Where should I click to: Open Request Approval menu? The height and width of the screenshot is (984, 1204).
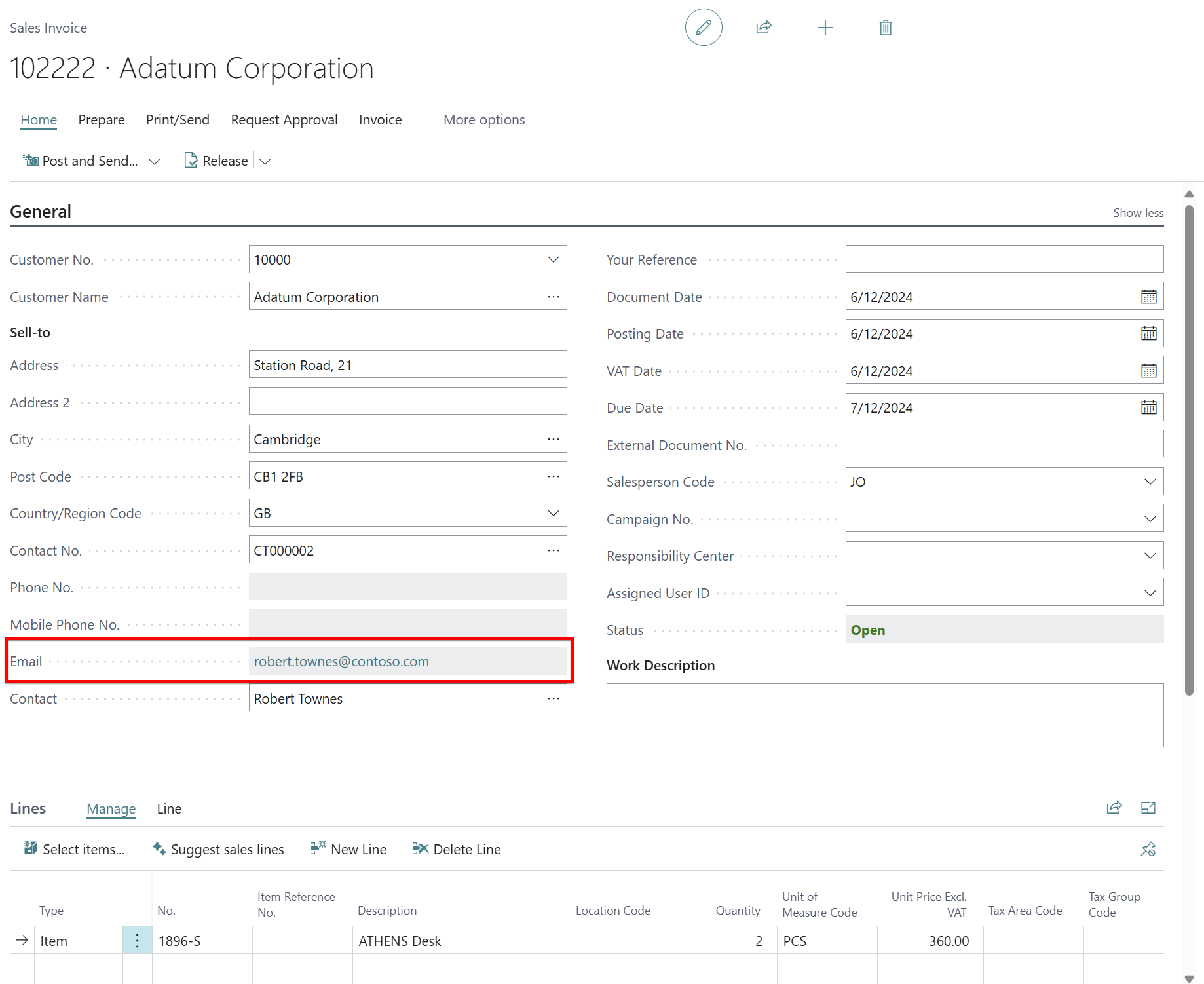tap(284, 119)
